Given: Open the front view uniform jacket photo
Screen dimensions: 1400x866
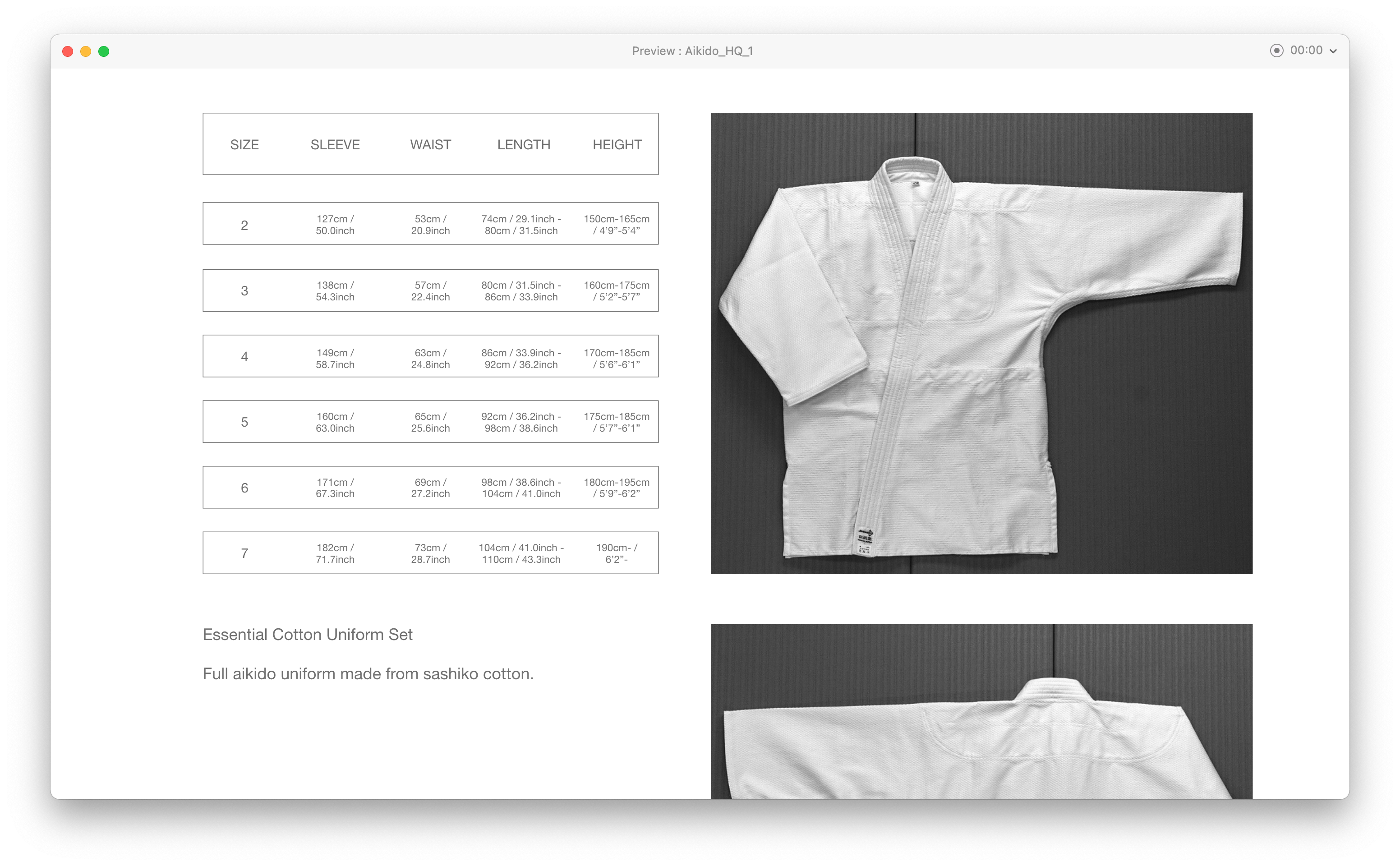Looking at the screenshot, I should coord(981,343).
